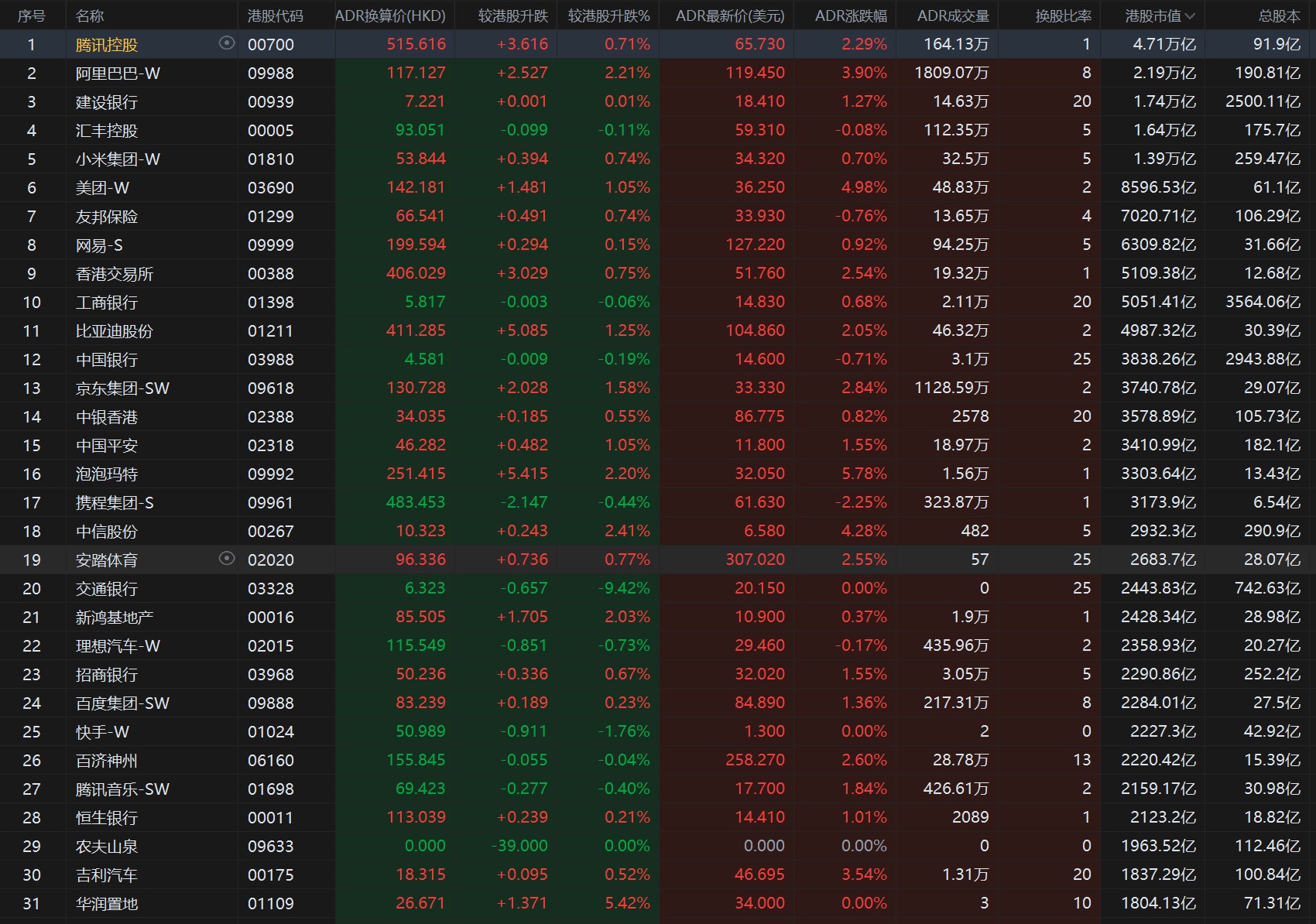Click the 总股本 column header
1316x924 pixels.
pos(1279,16)
